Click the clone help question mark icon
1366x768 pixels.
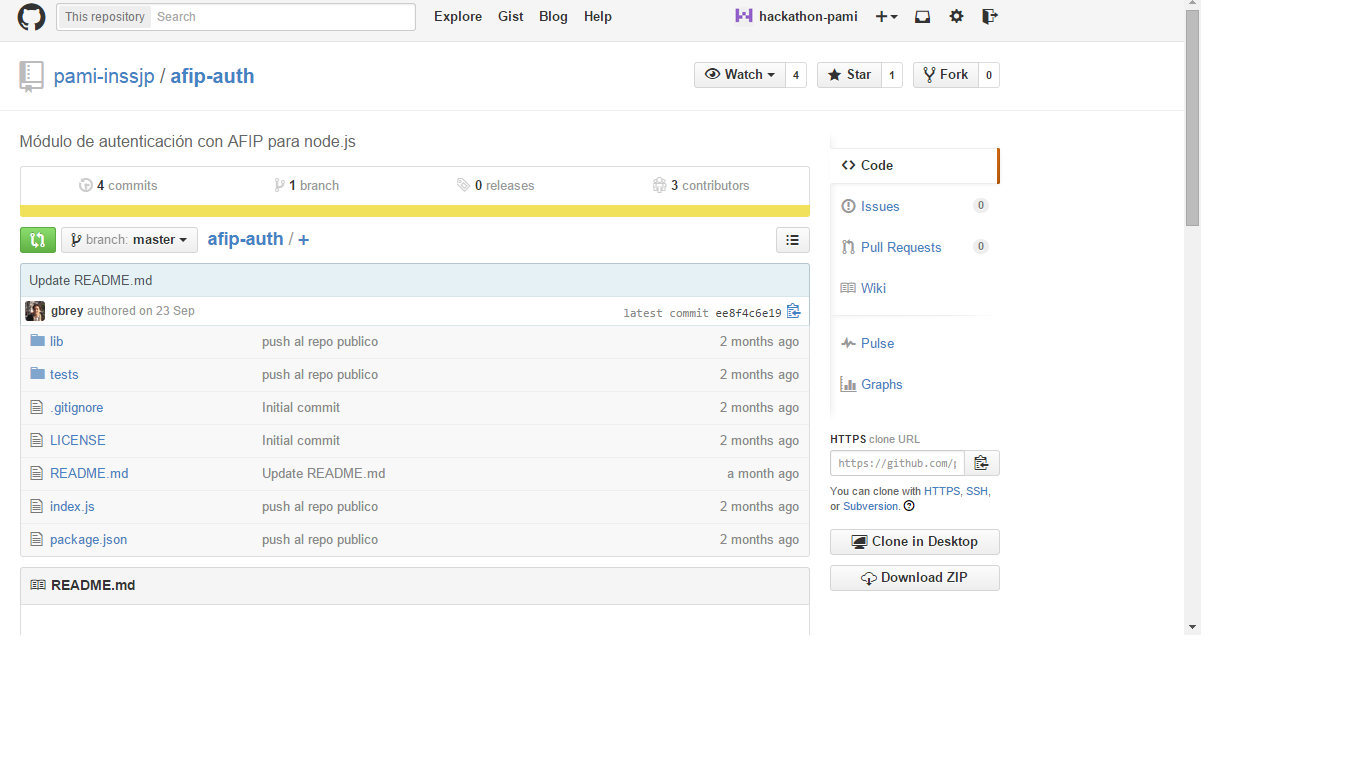[x=909, y=506]
